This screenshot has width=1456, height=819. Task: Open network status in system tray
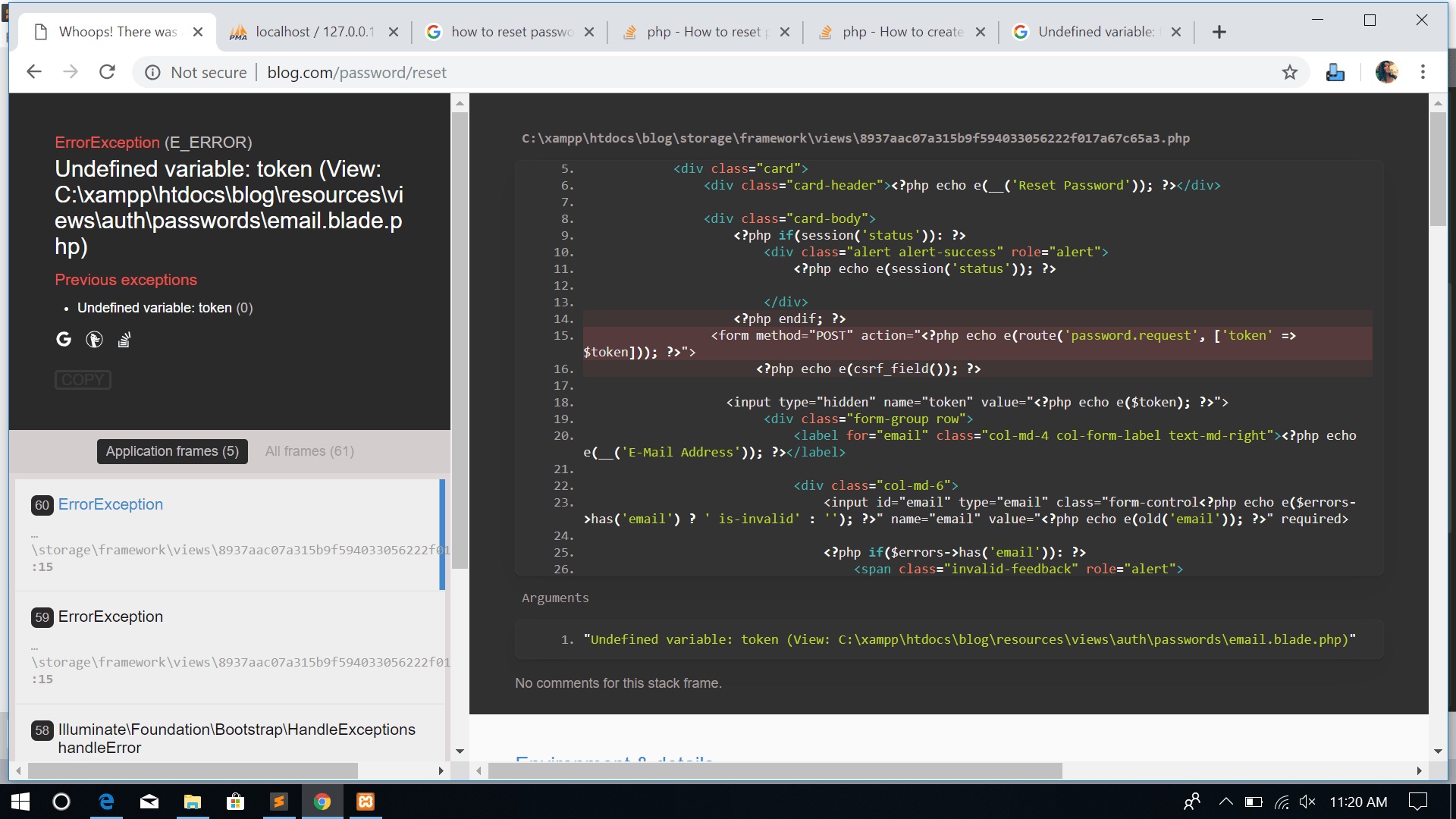[x=1282, y=802]
